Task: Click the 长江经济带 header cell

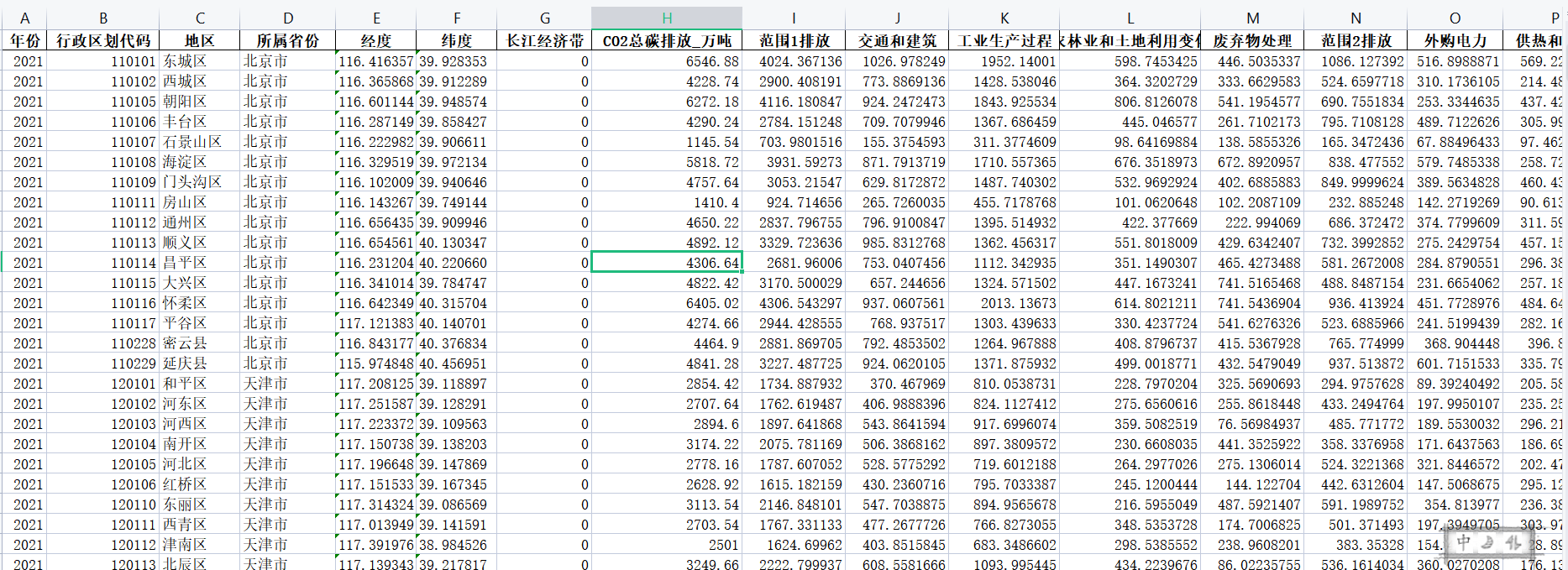Action: pyautogui.click(x=544, y=40)
